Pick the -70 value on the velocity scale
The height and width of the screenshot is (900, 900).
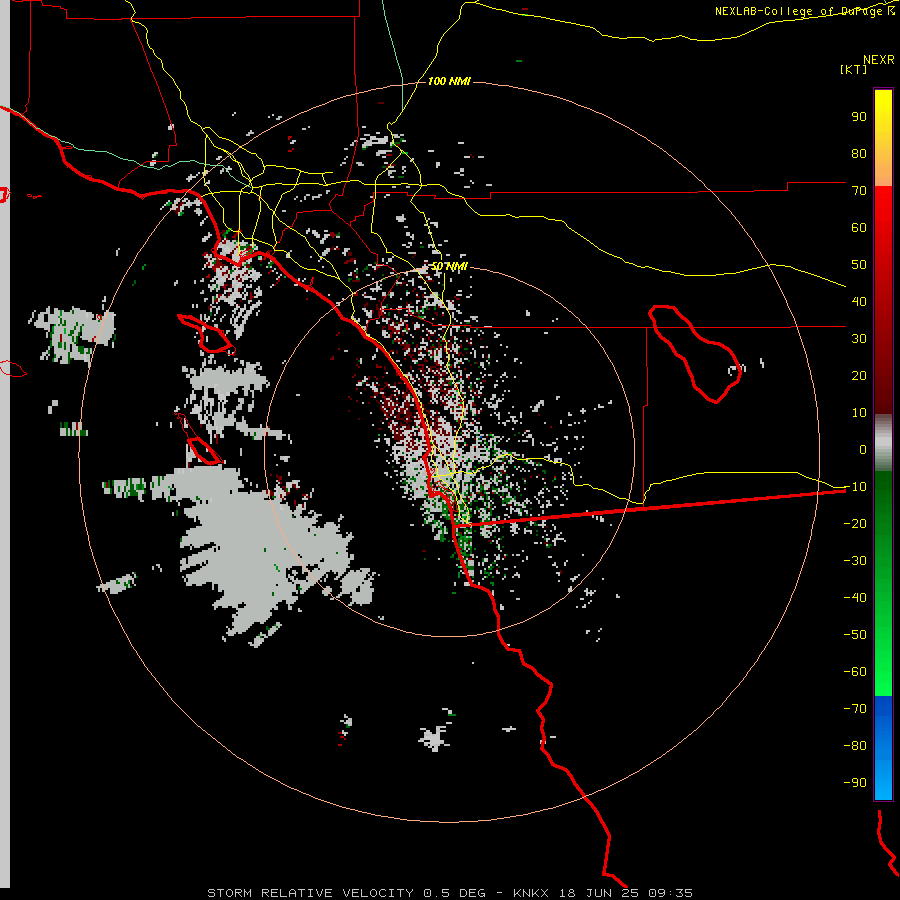[855, 709]
